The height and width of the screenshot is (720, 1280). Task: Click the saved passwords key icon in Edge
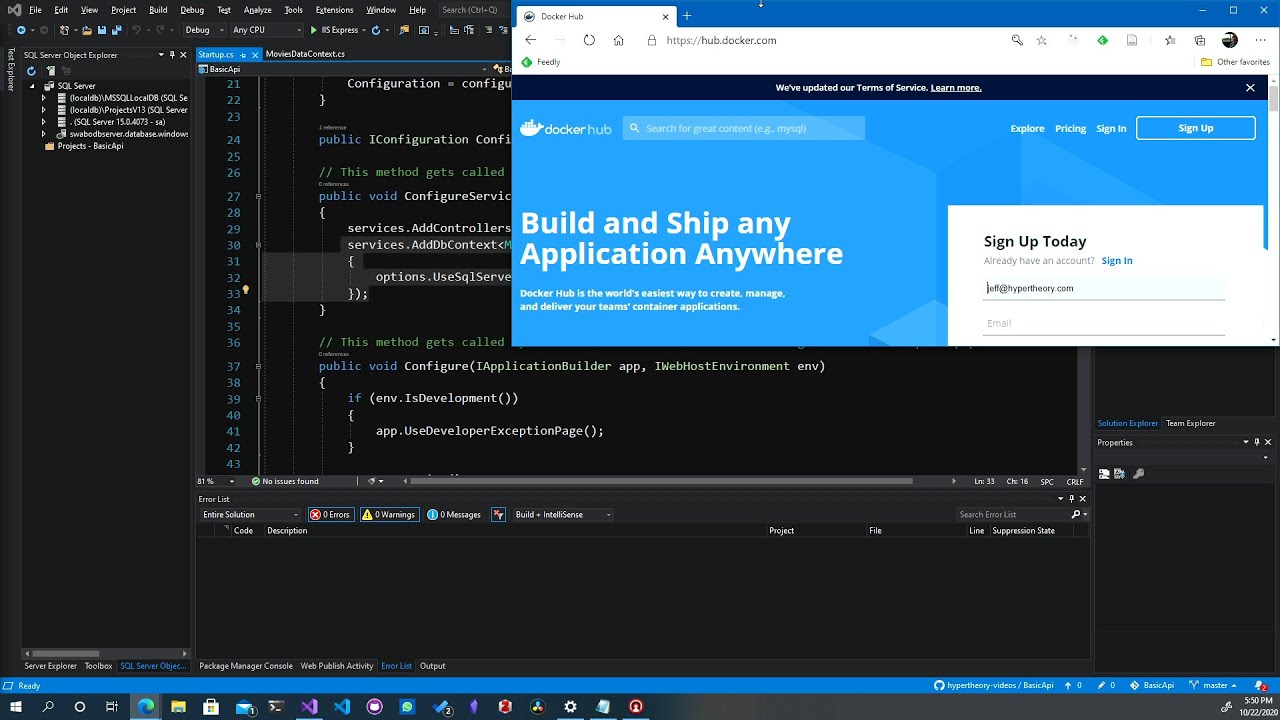1017,40
